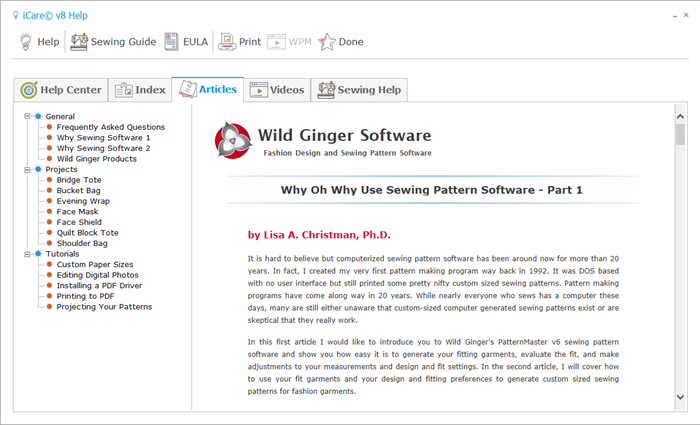Open Why Sewing Software 1 article
This screenshot has height=425, width=700.
coord(103,138)
